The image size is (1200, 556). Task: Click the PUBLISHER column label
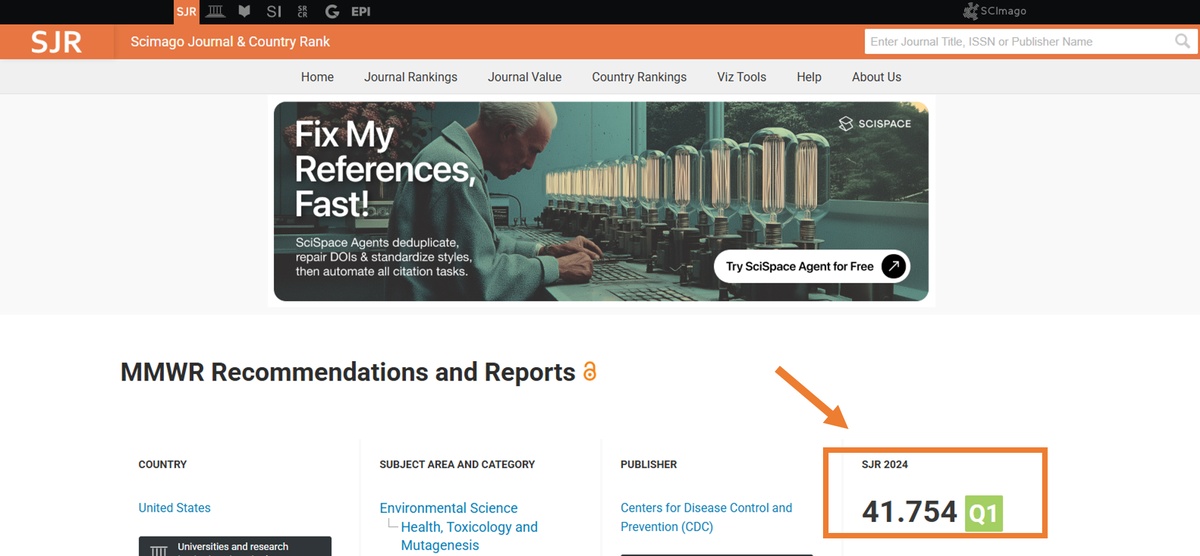[x=649, y=464]
